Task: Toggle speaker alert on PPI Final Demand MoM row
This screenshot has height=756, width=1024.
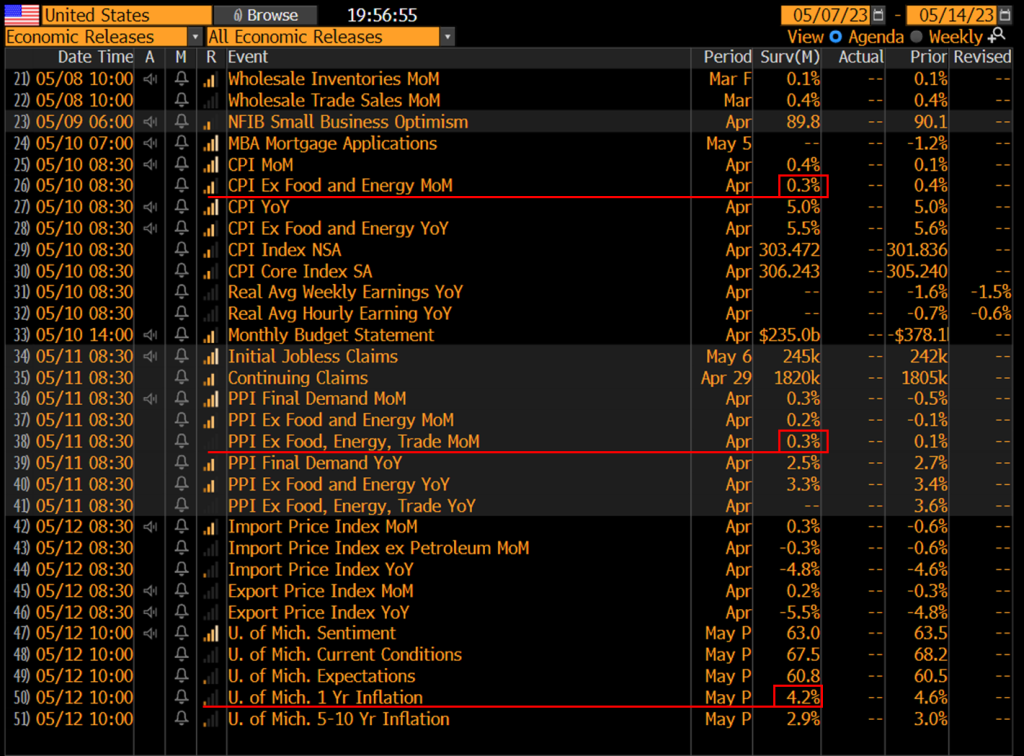Action: [151, 399]
